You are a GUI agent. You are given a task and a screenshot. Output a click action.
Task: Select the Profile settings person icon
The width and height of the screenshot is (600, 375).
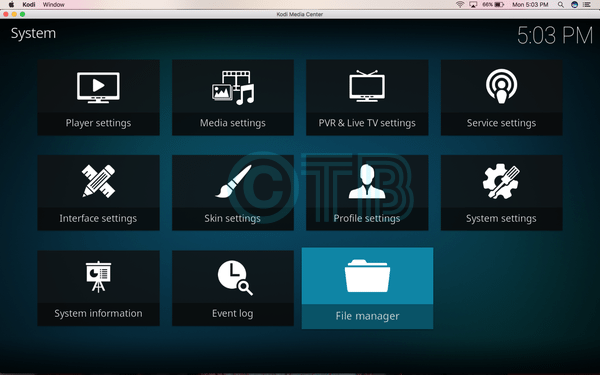(x=367, y=181)
